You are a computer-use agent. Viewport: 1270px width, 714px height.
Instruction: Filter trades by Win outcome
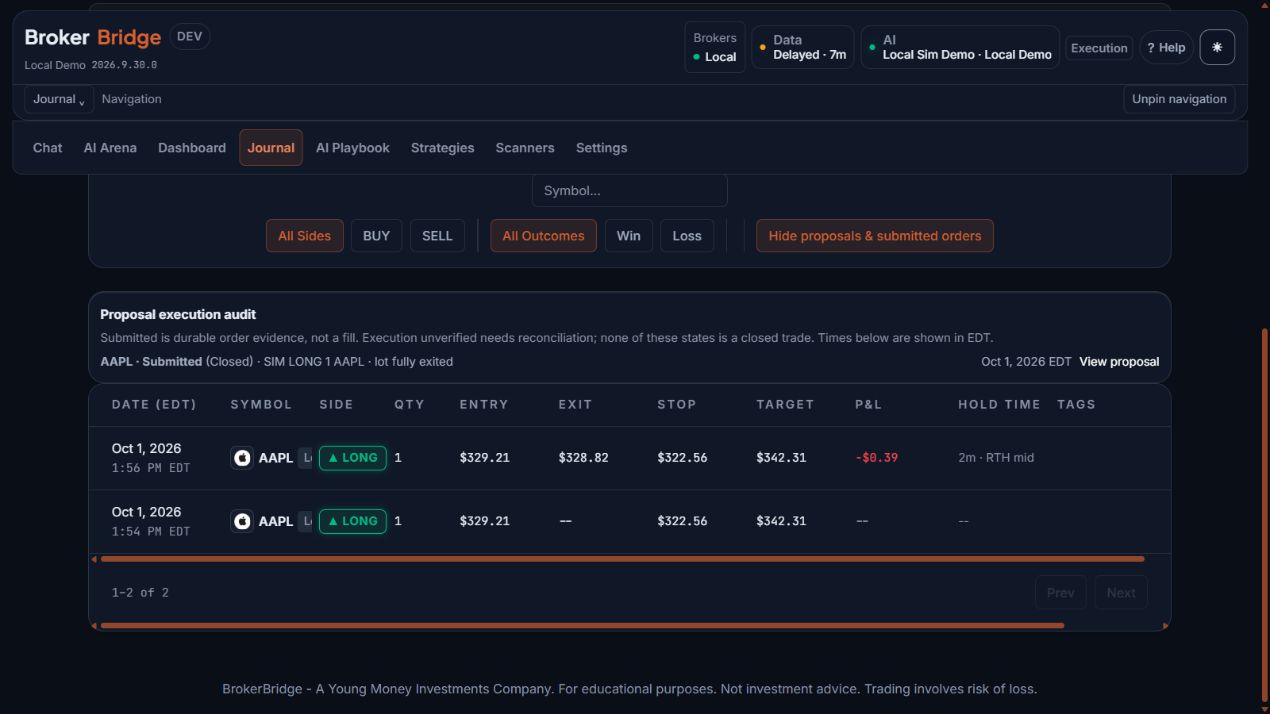[628, 236]
